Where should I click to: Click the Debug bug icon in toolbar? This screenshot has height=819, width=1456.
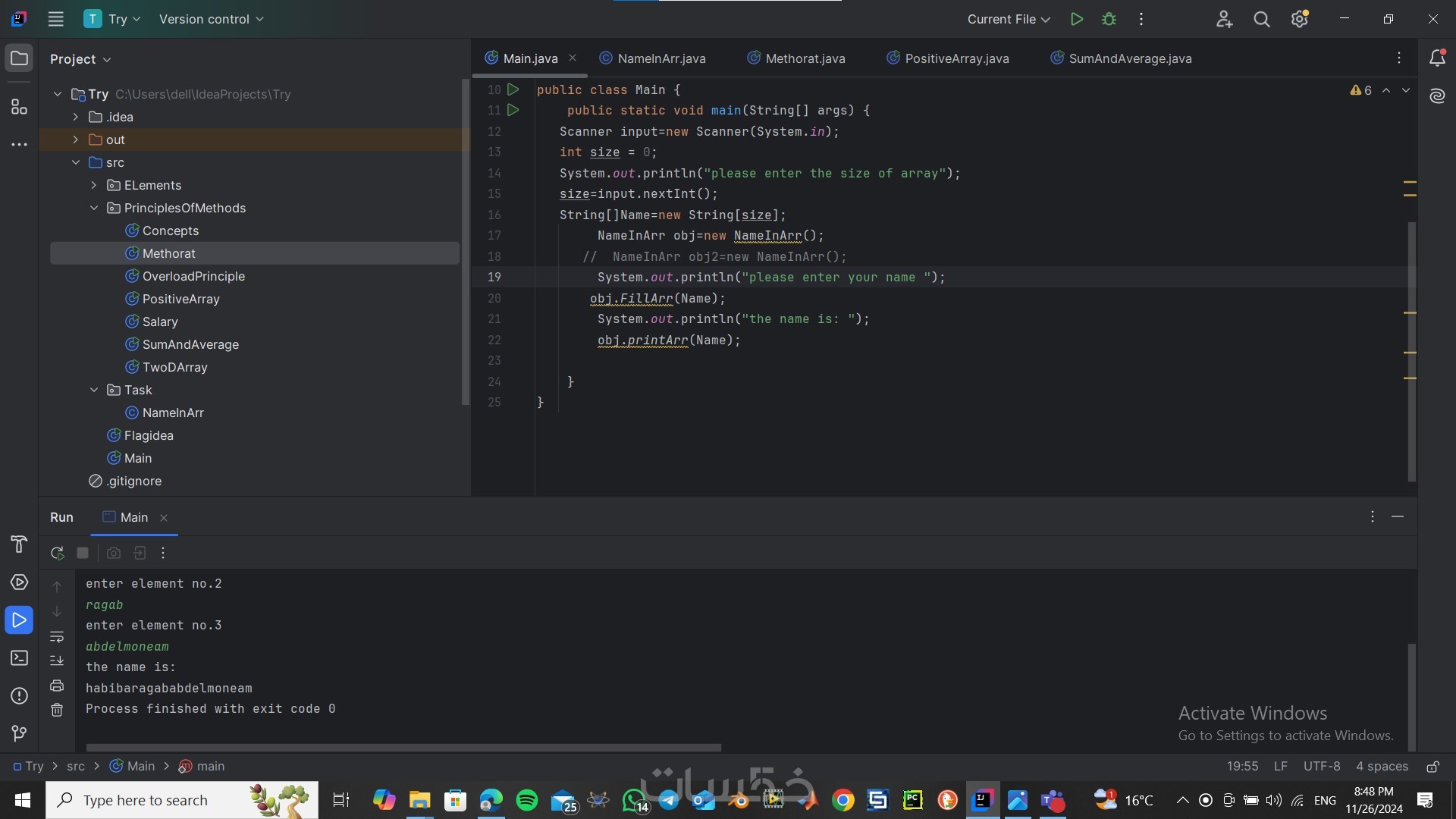[1109, 19]
